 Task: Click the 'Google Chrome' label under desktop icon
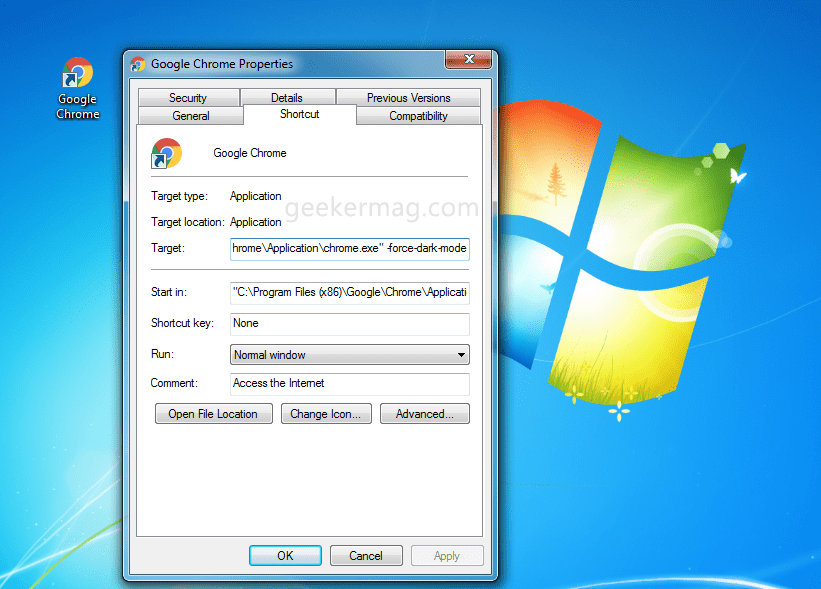[x=77, y=106]
